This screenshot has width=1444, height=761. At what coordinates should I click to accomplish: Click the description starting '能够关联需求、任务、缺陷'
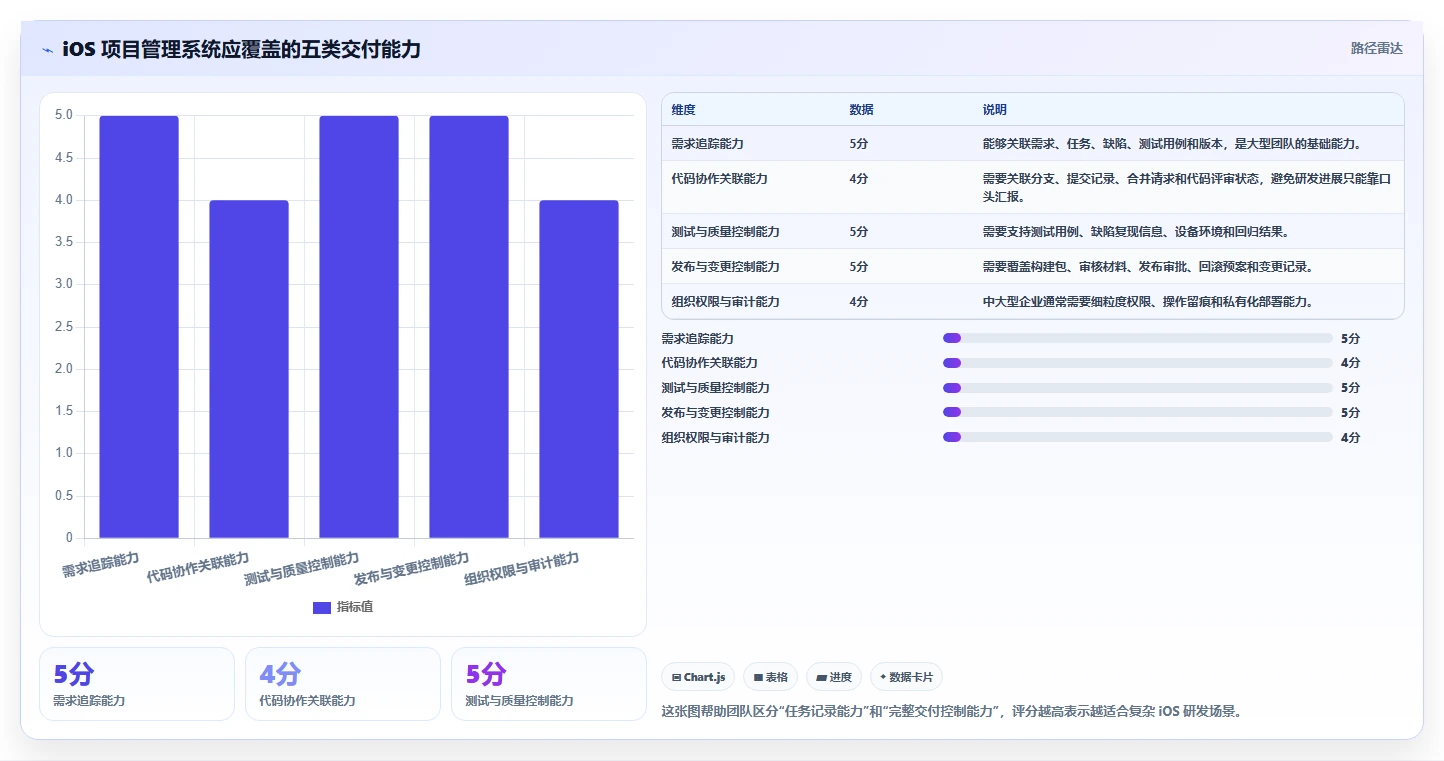tap(1172, 144)
